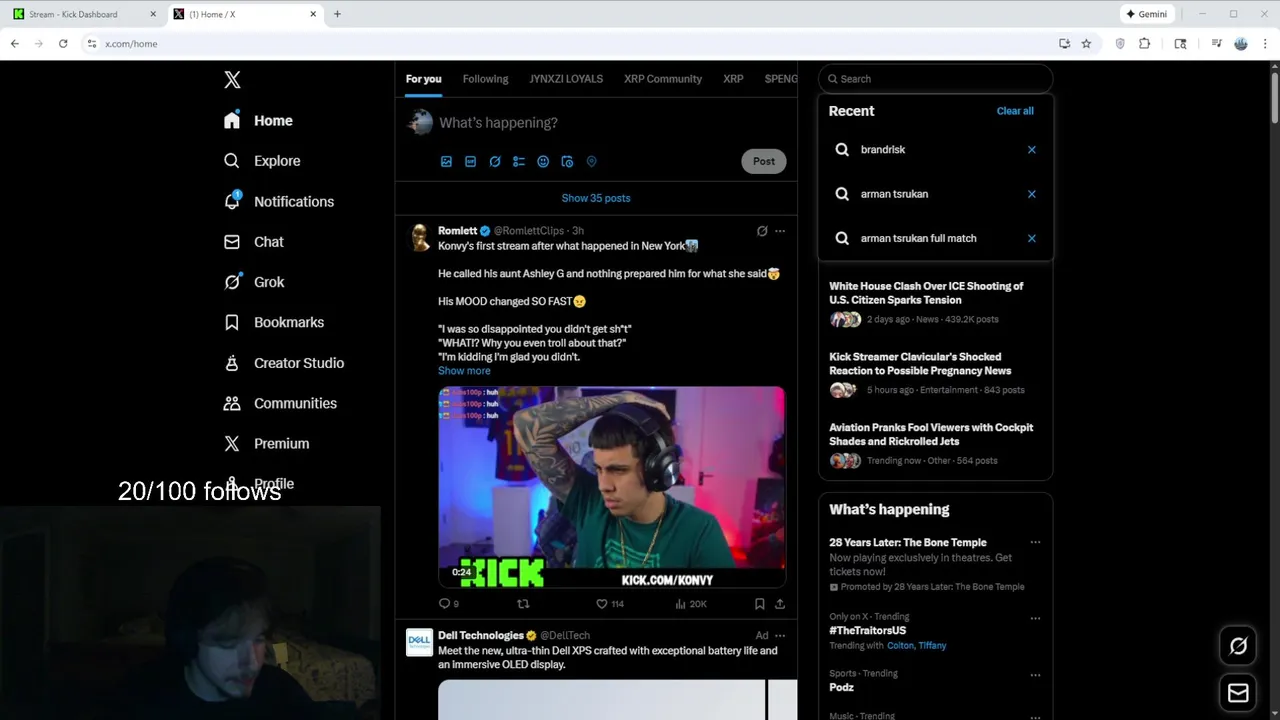Switch to the Following tab
Screen dimensions: 1280x720
[485, 79]
